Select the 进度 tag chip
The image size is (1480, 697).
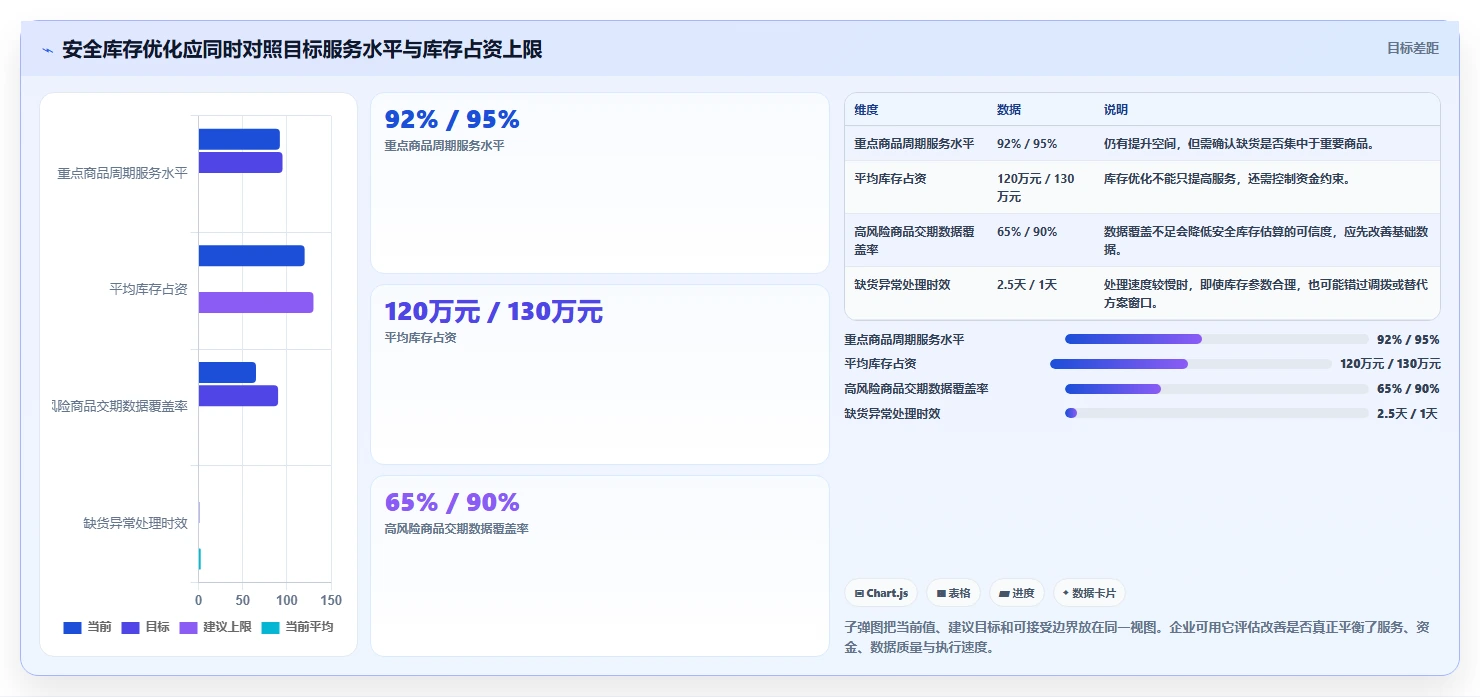[x=1017, y=593]
